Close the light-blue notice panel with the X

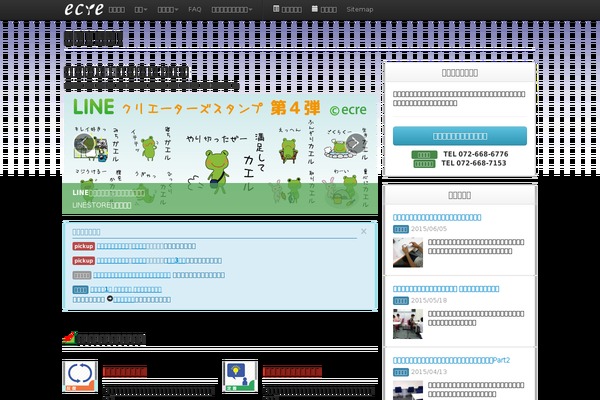[364, 231]
